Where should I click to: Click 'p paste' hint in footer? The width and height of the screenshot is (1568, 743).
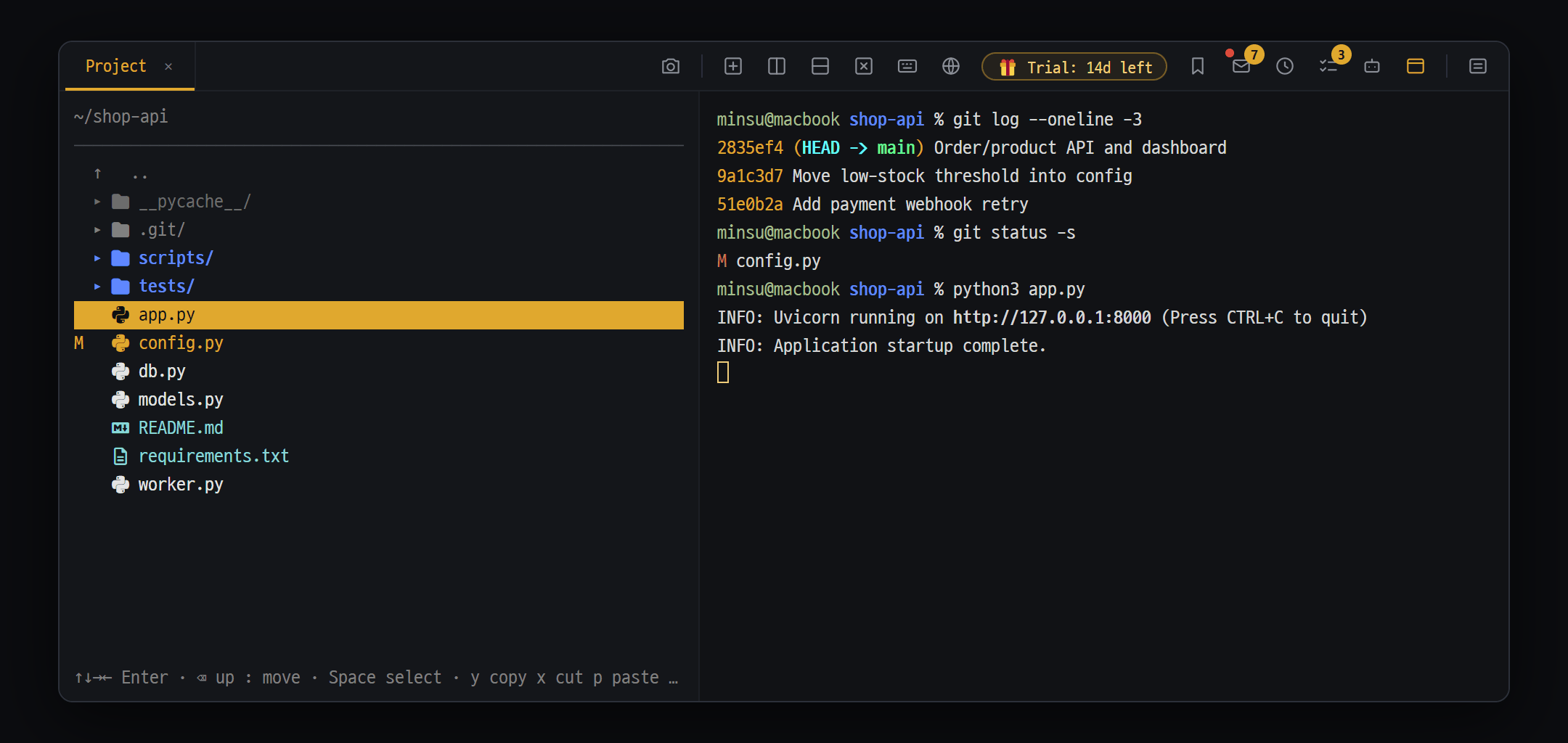(626, 678)
